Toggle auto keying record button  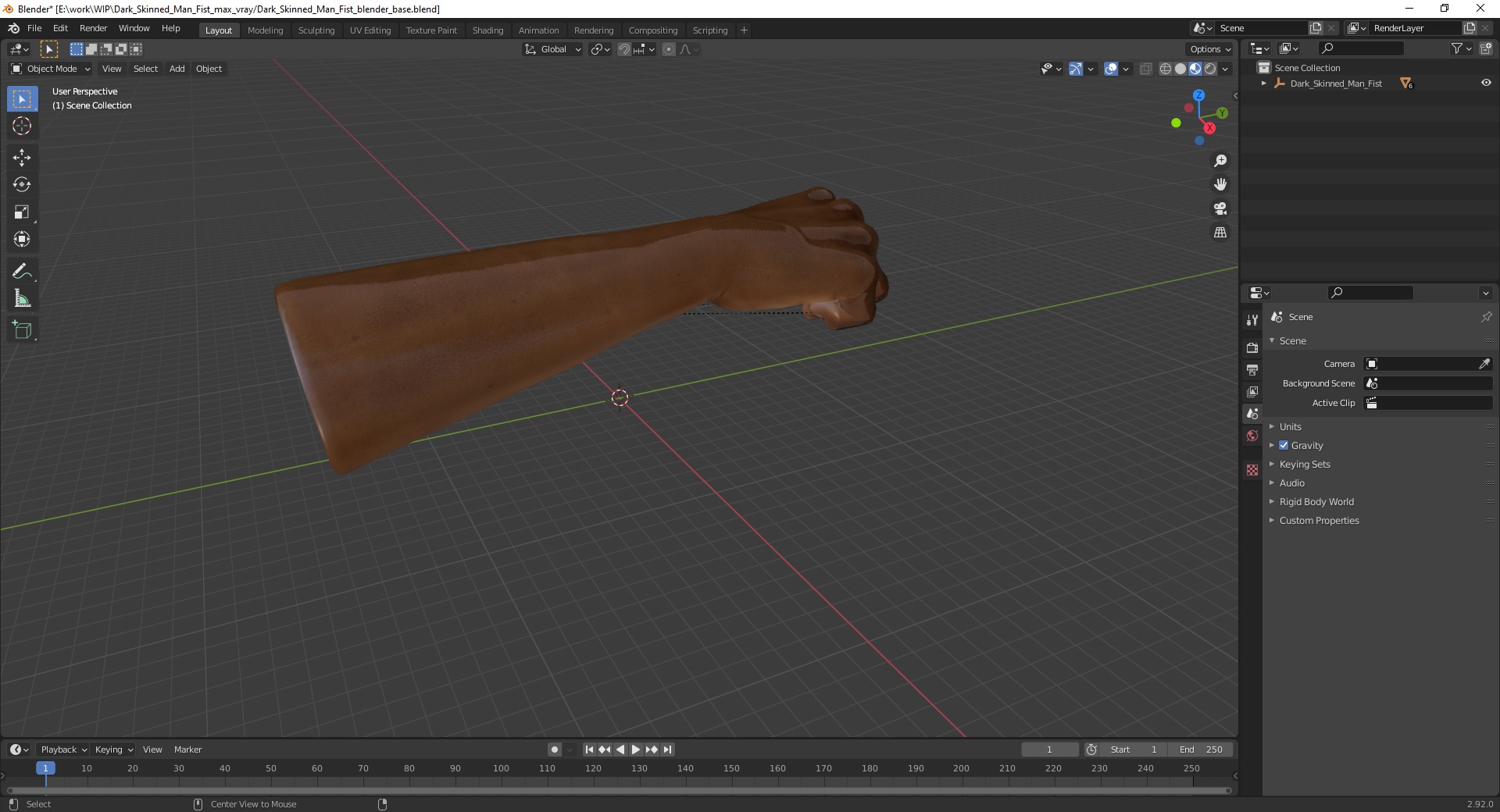coord(555,750)
